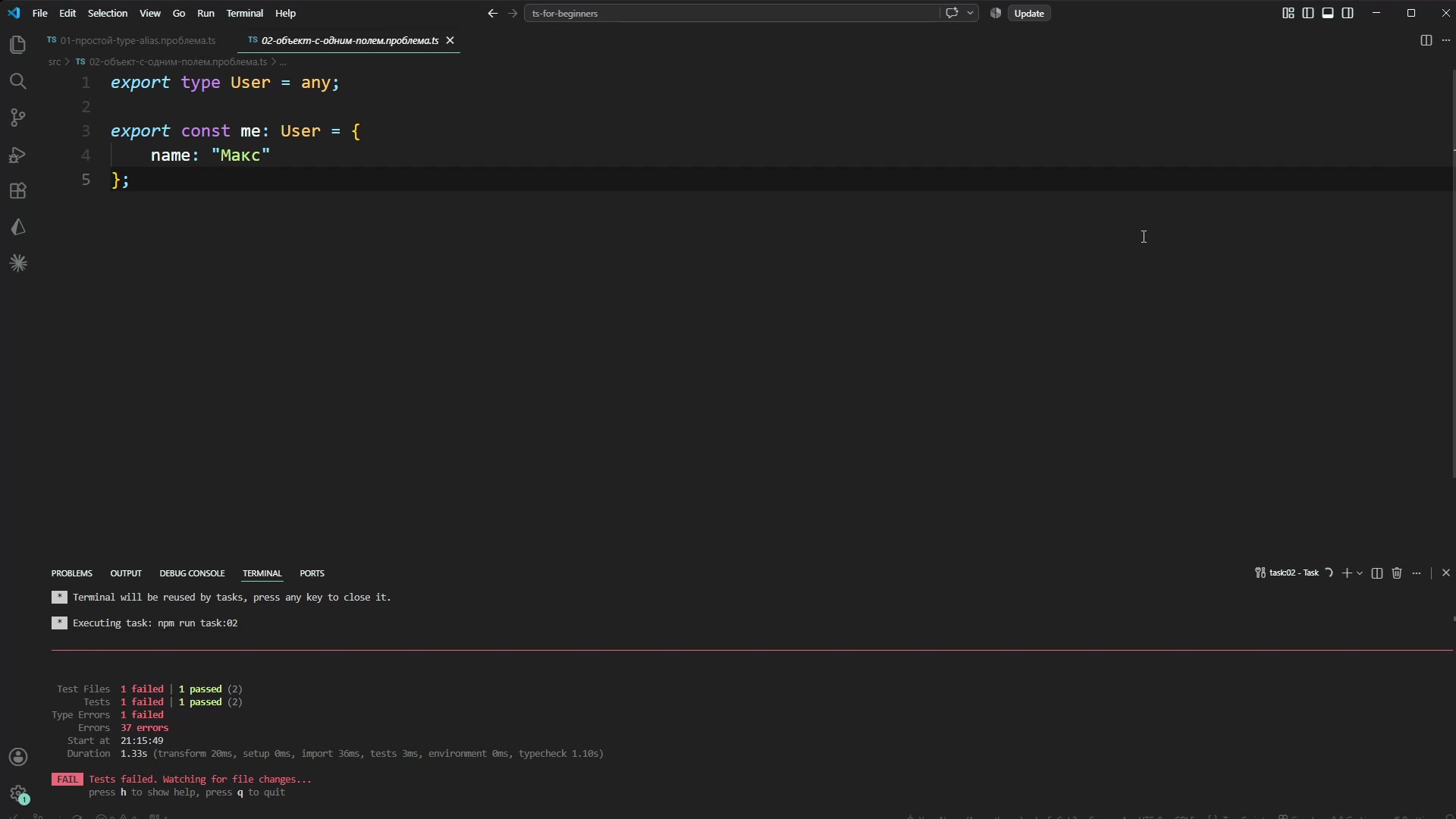Open the Prisma sidebar icon
This screenshot has height=819, width=1456.
[18, 227]
